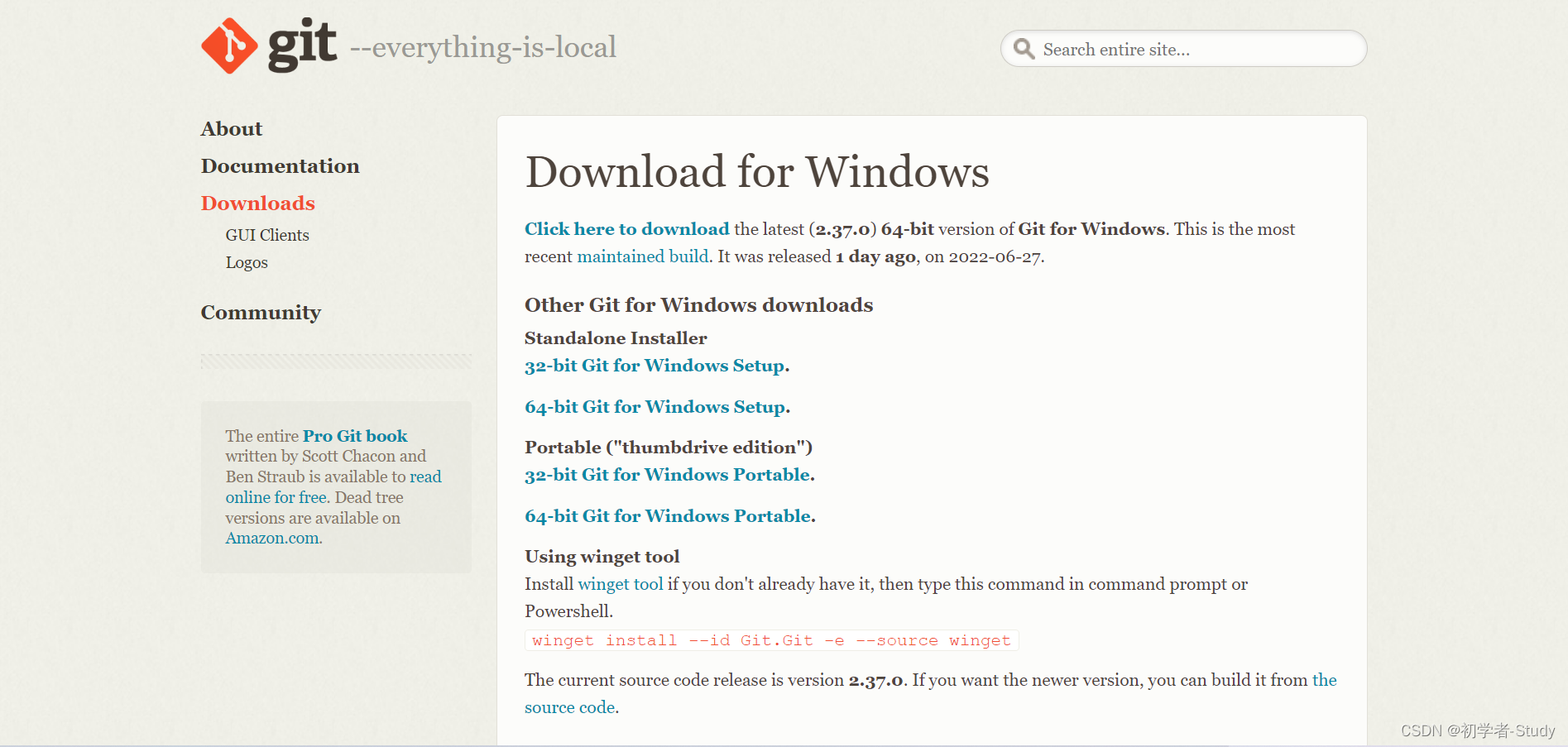Click the 'Using winget tool' subheading
Image resolution: width=1568 pixels, height=747 pixels.
pyautogui.click(x=602, y=557)
